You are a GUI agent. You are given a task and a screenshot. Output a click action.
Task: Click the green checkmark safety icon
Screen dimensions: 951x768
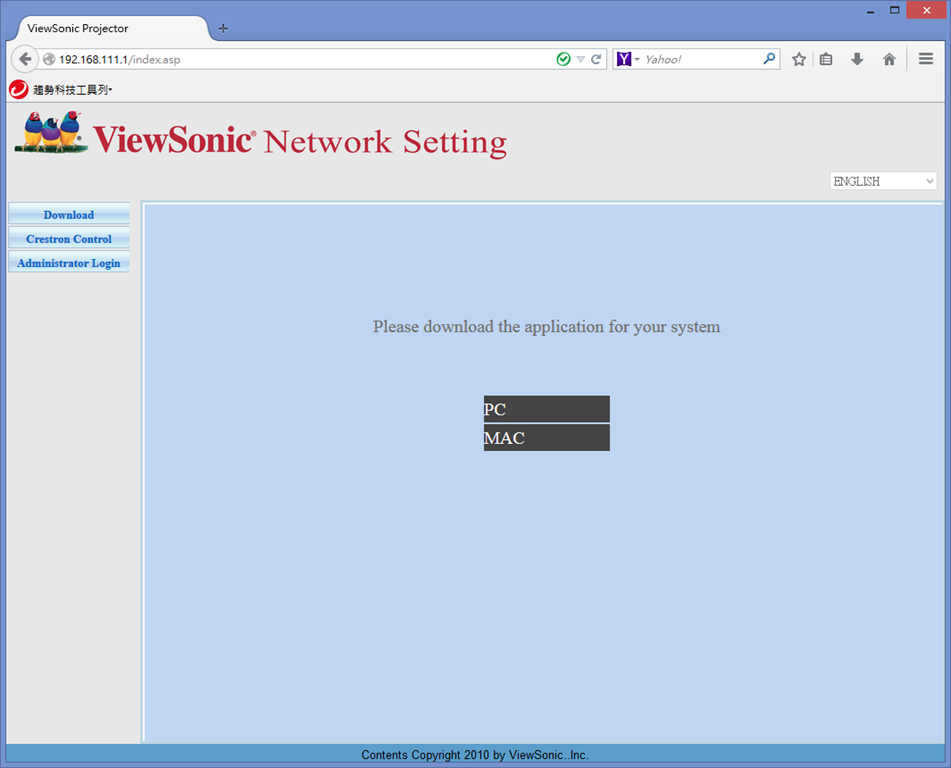point(563,59)
